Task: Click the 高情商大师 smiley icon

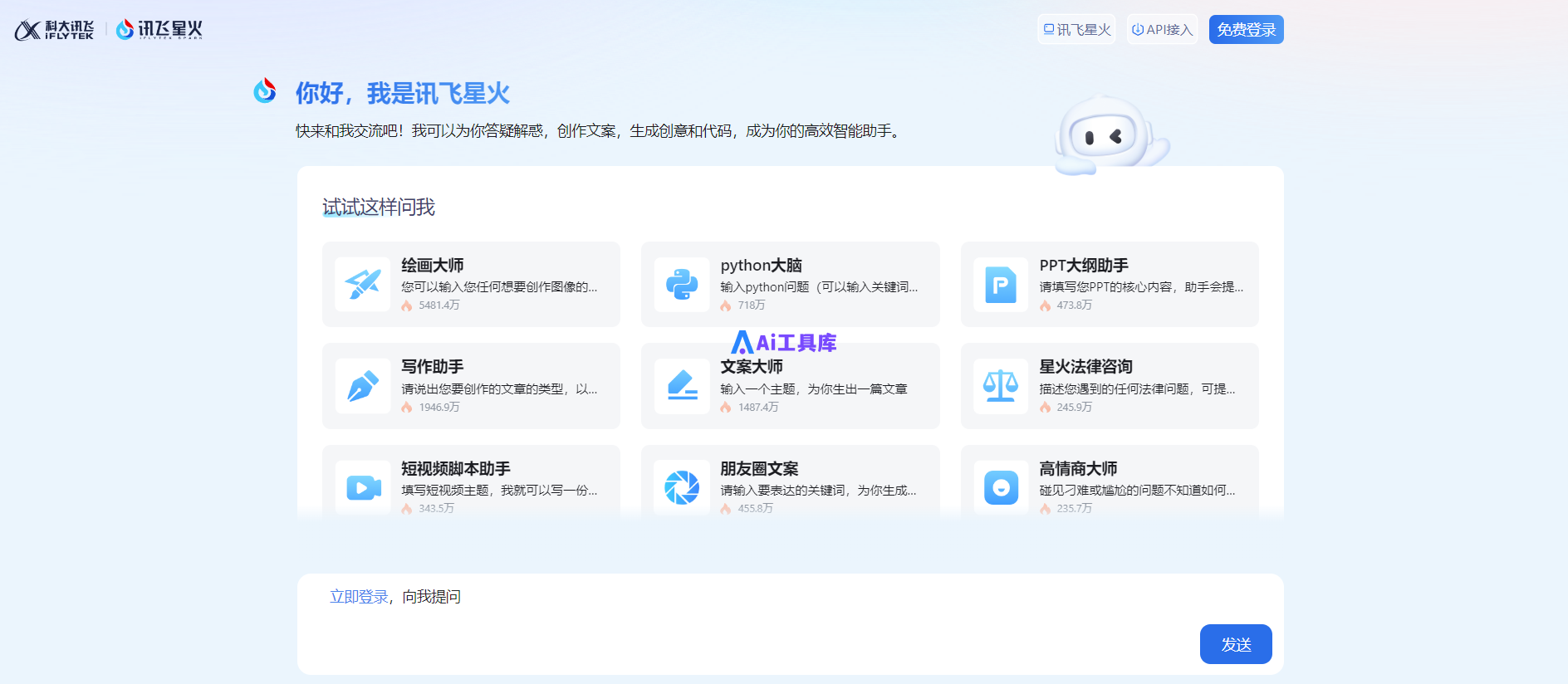Action: click(x=1001, y=487)
